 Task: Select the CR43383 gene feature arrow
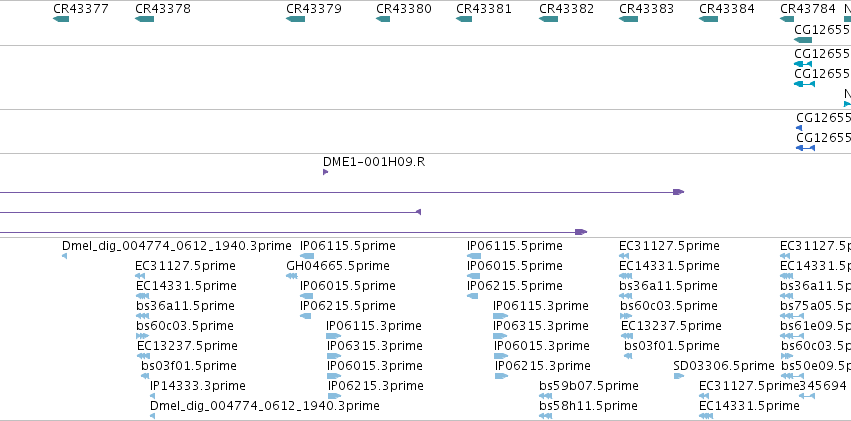(x=628, y=19)
